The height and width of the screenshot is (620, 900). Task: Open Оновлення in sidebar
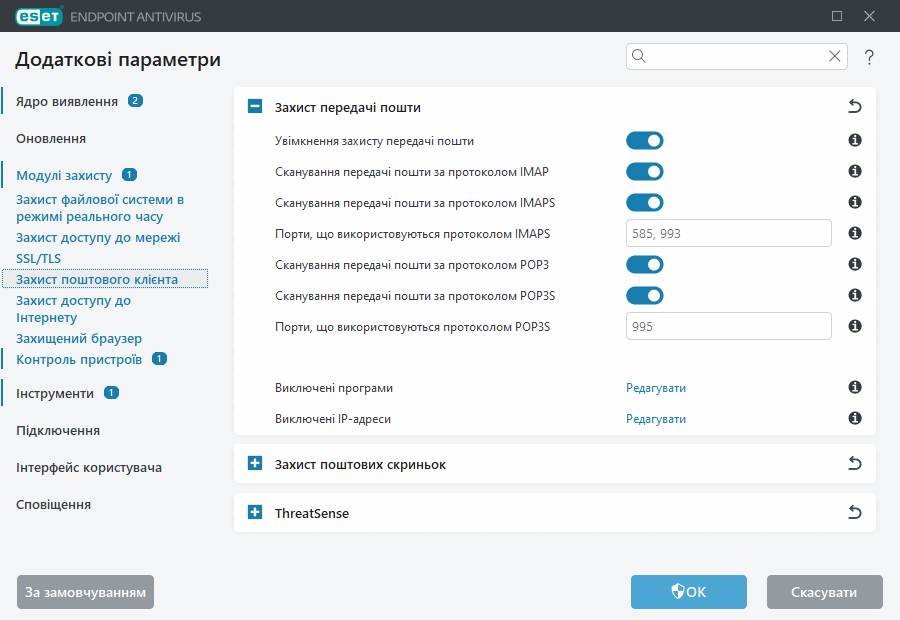(51, 139)
